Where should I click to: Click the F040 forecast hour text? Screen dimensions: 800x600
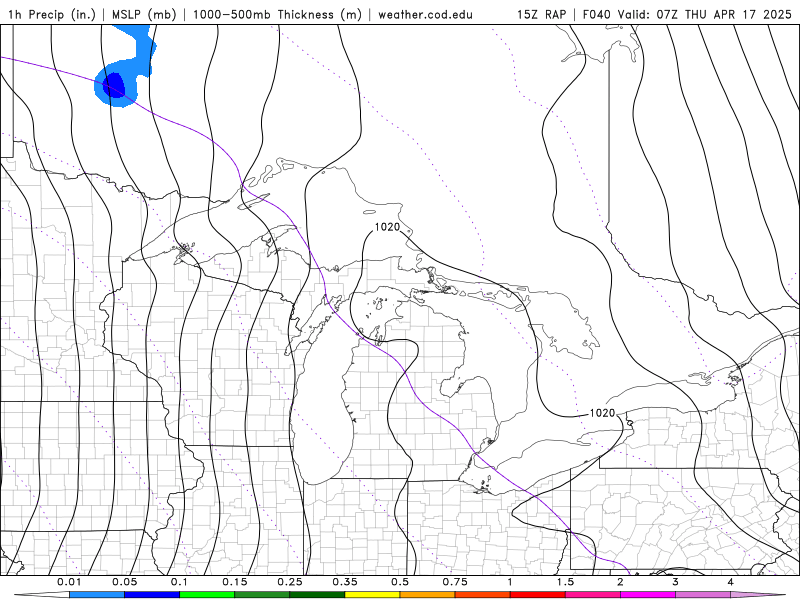click(x=597, y=14)
